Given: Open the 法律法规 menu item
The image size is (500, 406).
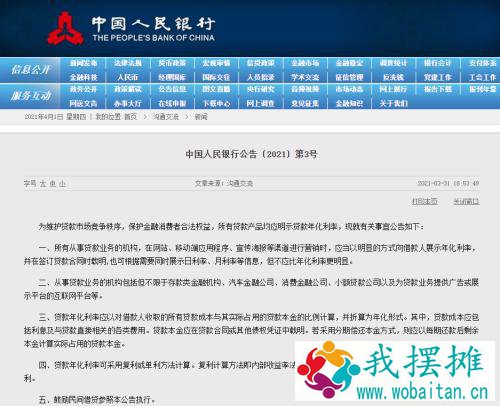Looking at the screenshot, I should tap(128, 63).
